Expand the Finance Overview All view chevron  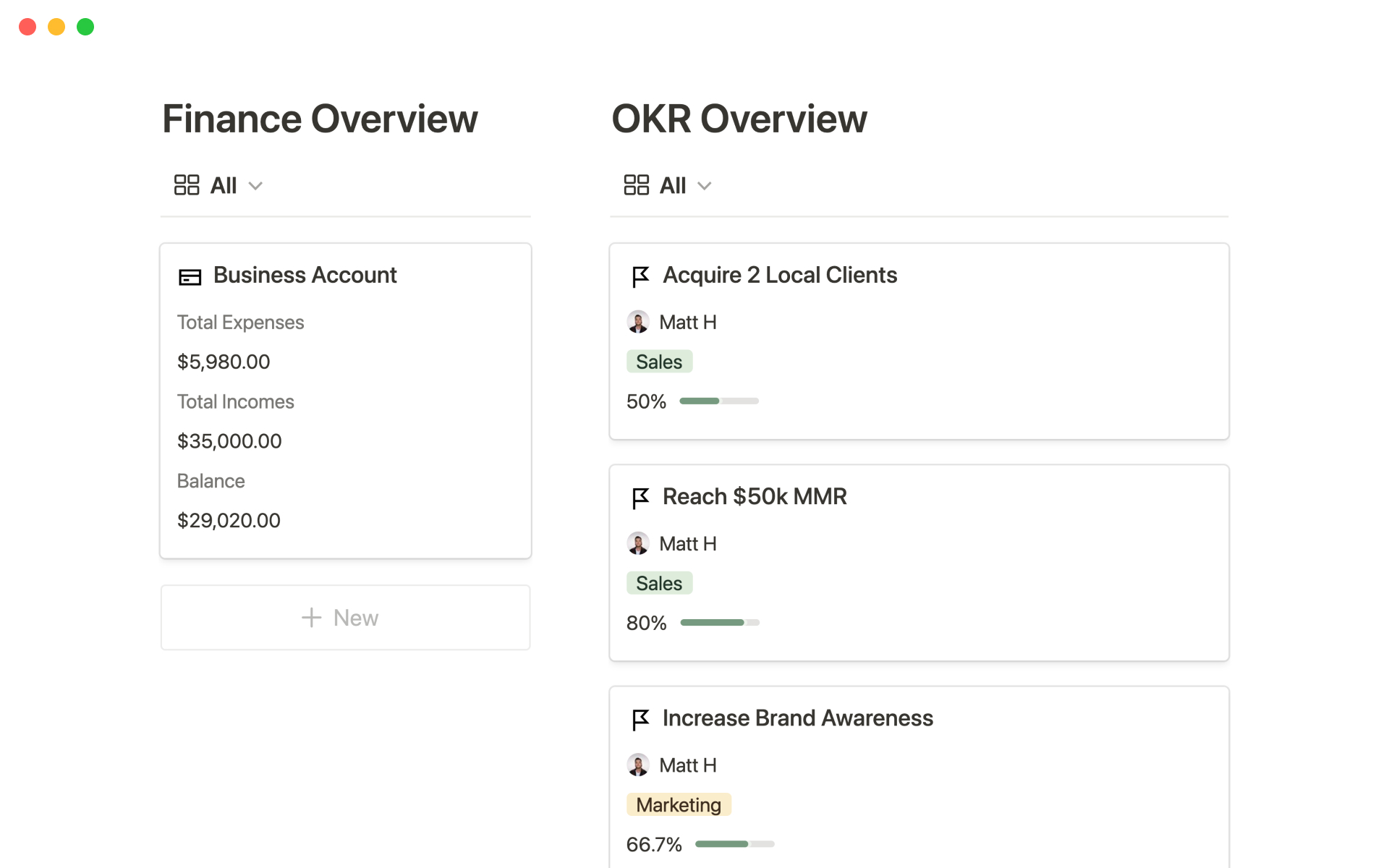pyautogui.click(x=255, y=186)
